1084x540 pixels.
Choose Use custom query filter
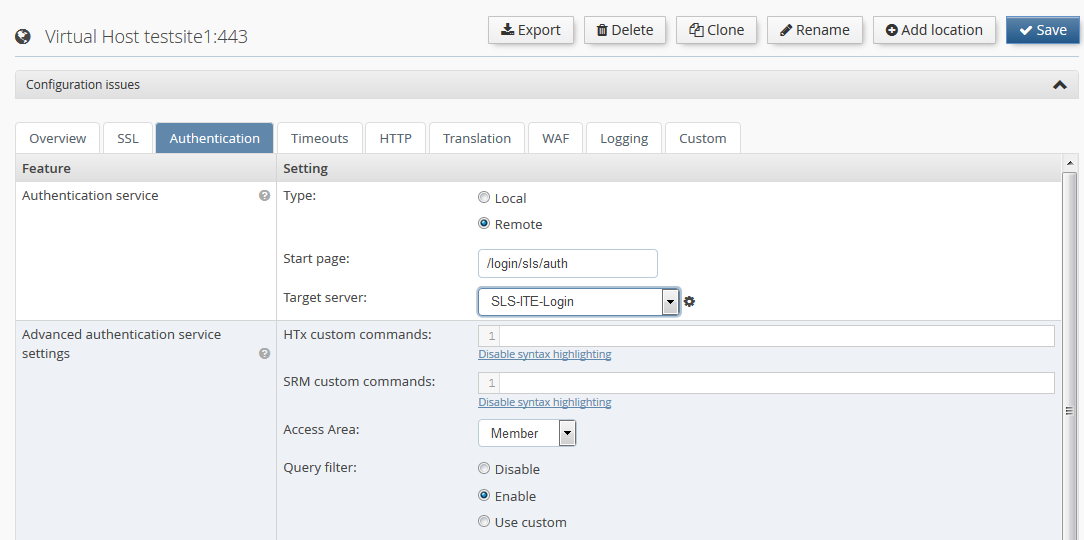point(484,521)
